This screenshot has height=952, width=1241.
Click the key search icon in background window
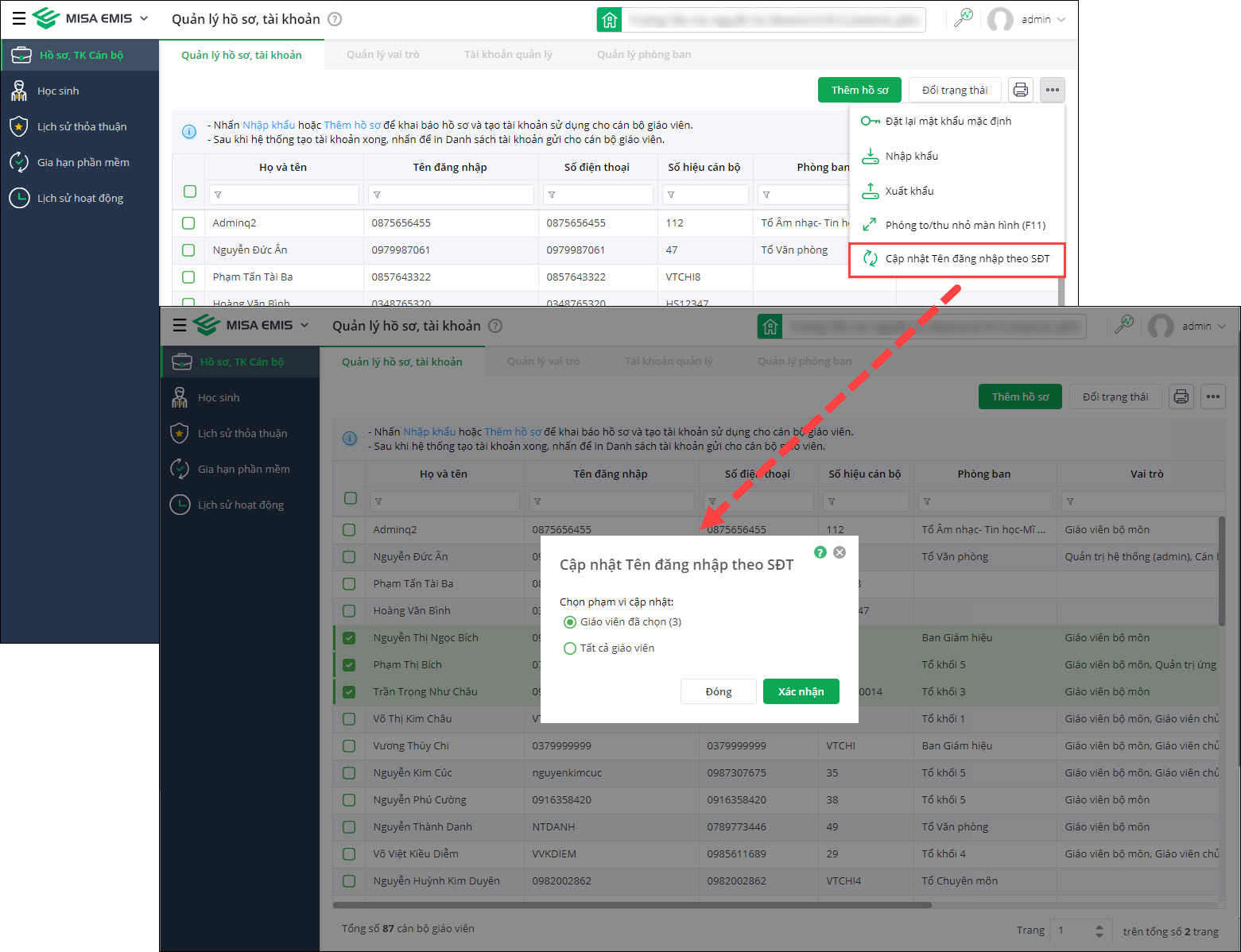click(x=964, y=18)
